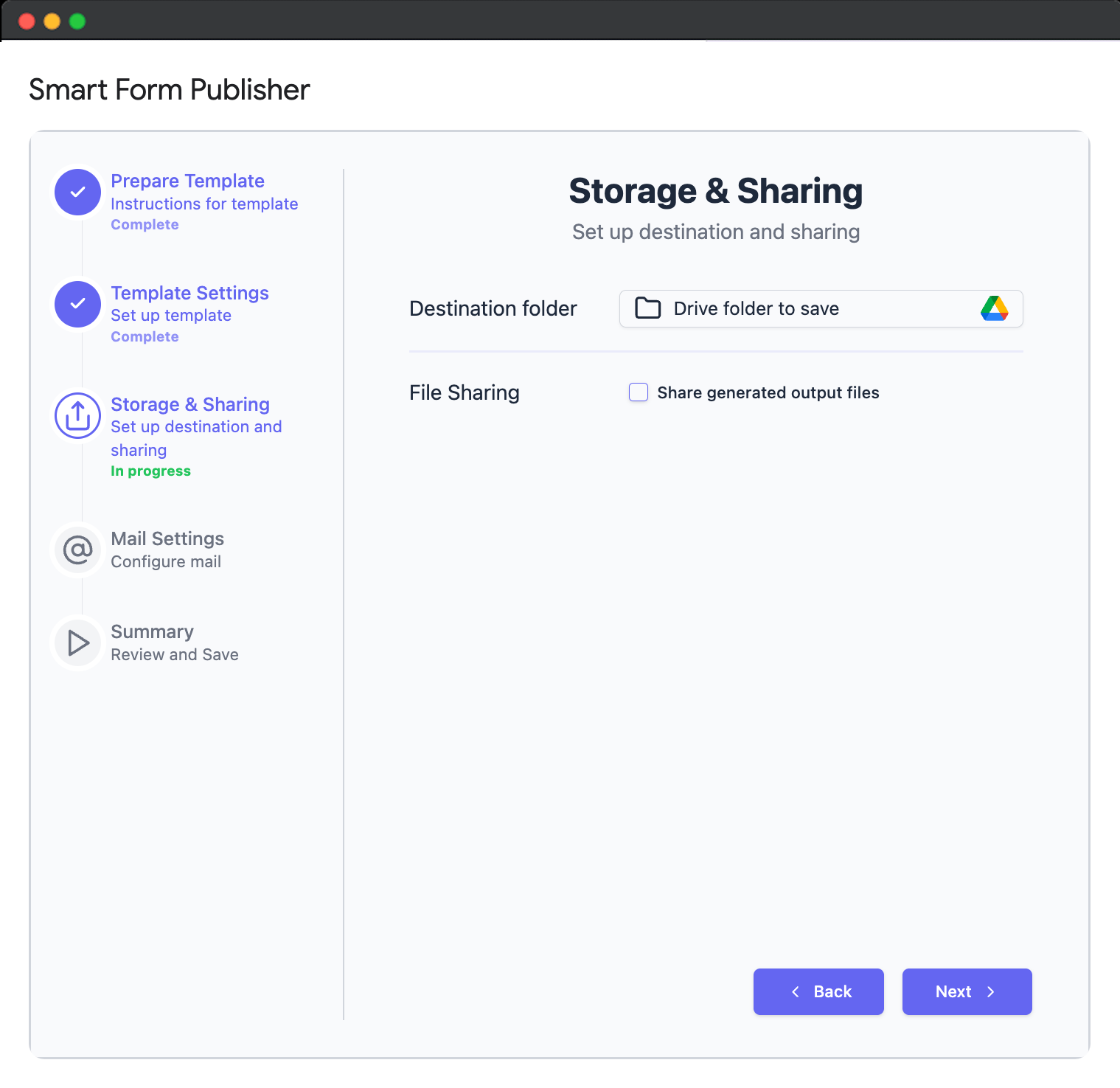Select the Mail Settings step
This screenshot has width=1120, height=1088.
[167, 538]
